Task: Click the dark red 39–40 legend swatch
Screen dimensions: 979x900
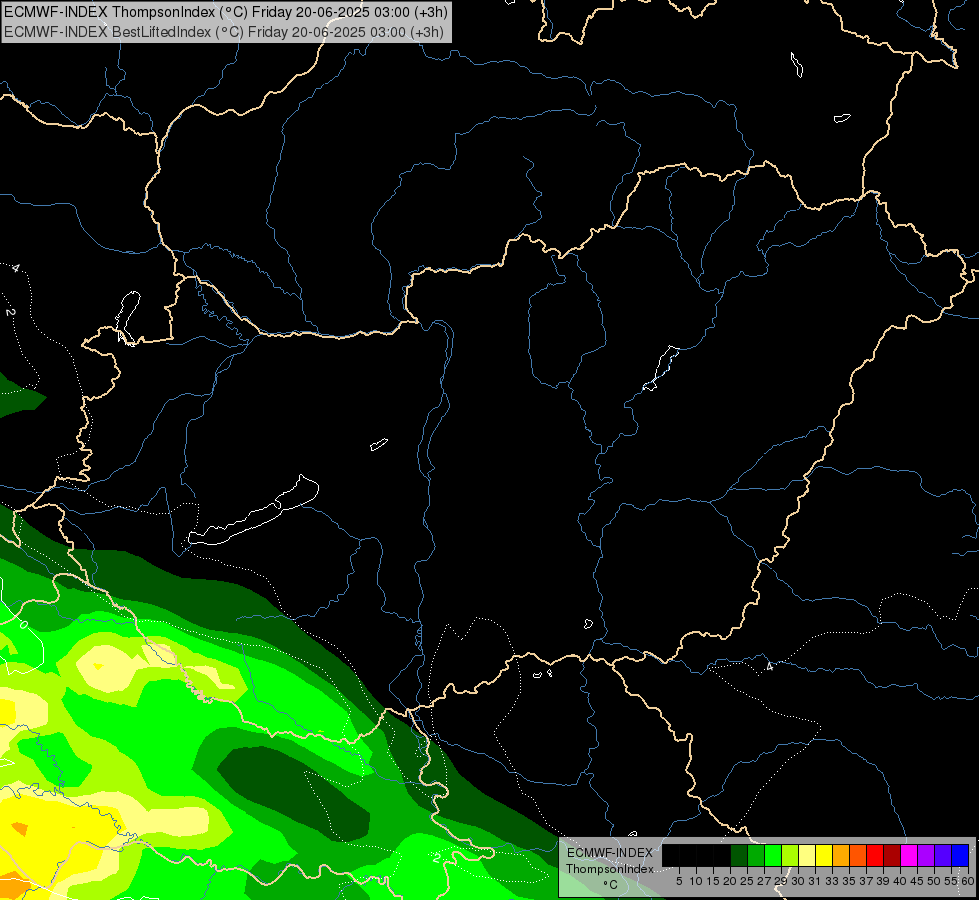Action: point(892,855)
